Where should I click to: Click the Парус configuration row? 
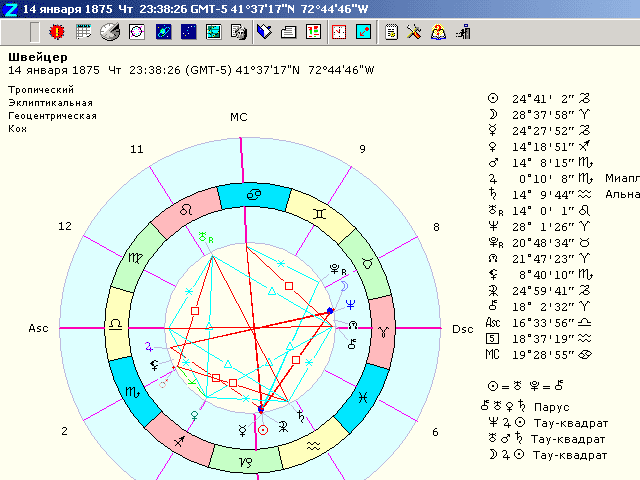(x=525, y=407)
